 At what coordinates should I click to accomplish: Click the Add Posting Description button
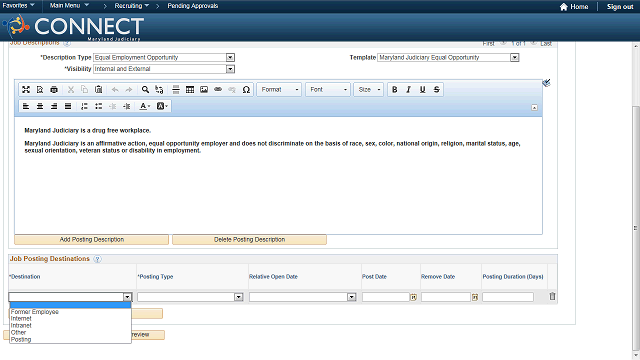pyautogui.click(x=91, y=240)
